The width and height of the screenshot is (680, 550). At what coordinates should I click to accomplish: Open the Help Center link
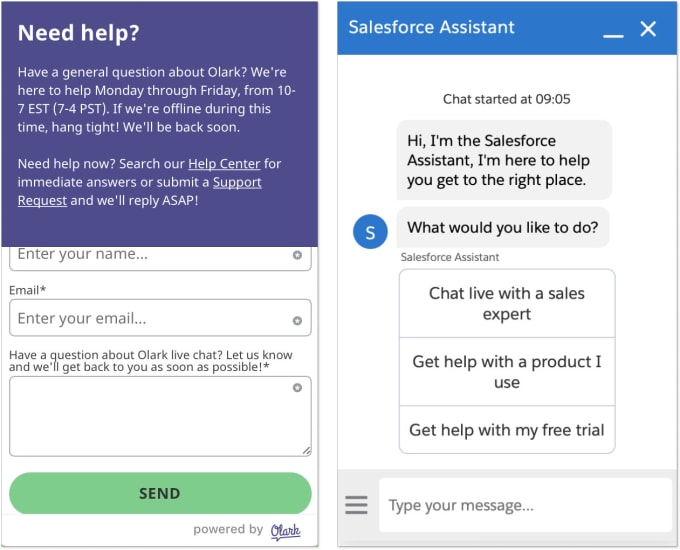tap(224, 164)
